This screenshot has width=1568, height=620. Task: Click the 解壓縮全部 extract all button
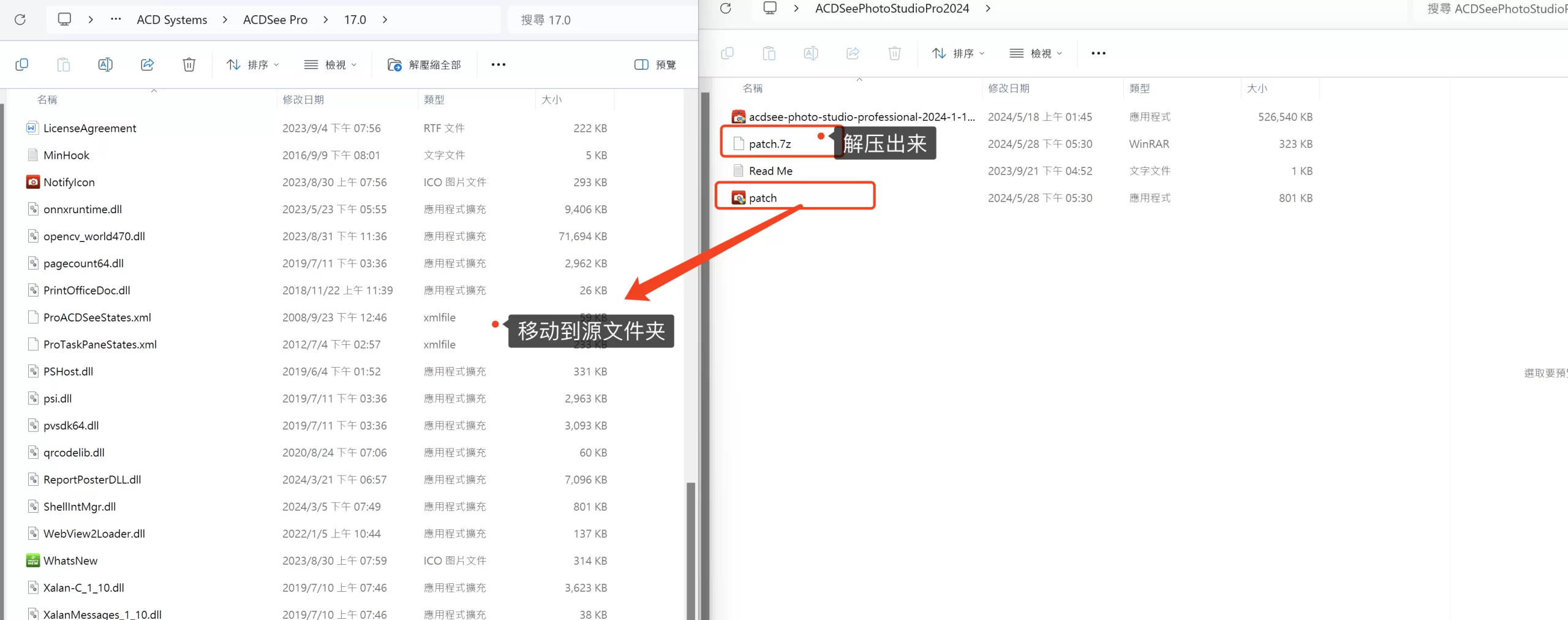[424, 64]
